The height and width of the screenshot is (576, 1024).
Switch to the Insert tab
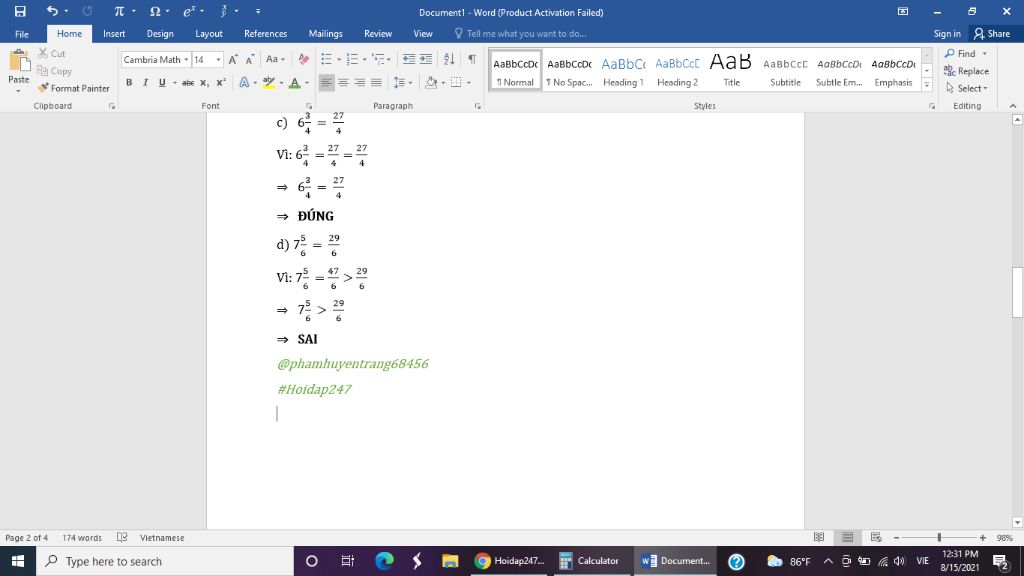point(114,33)
